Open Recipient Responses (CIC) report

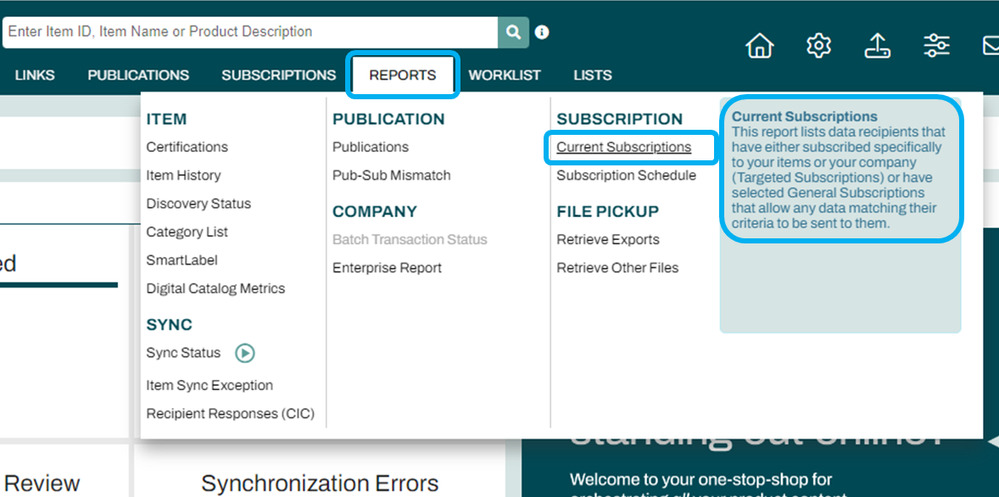[x=230, y=414]
